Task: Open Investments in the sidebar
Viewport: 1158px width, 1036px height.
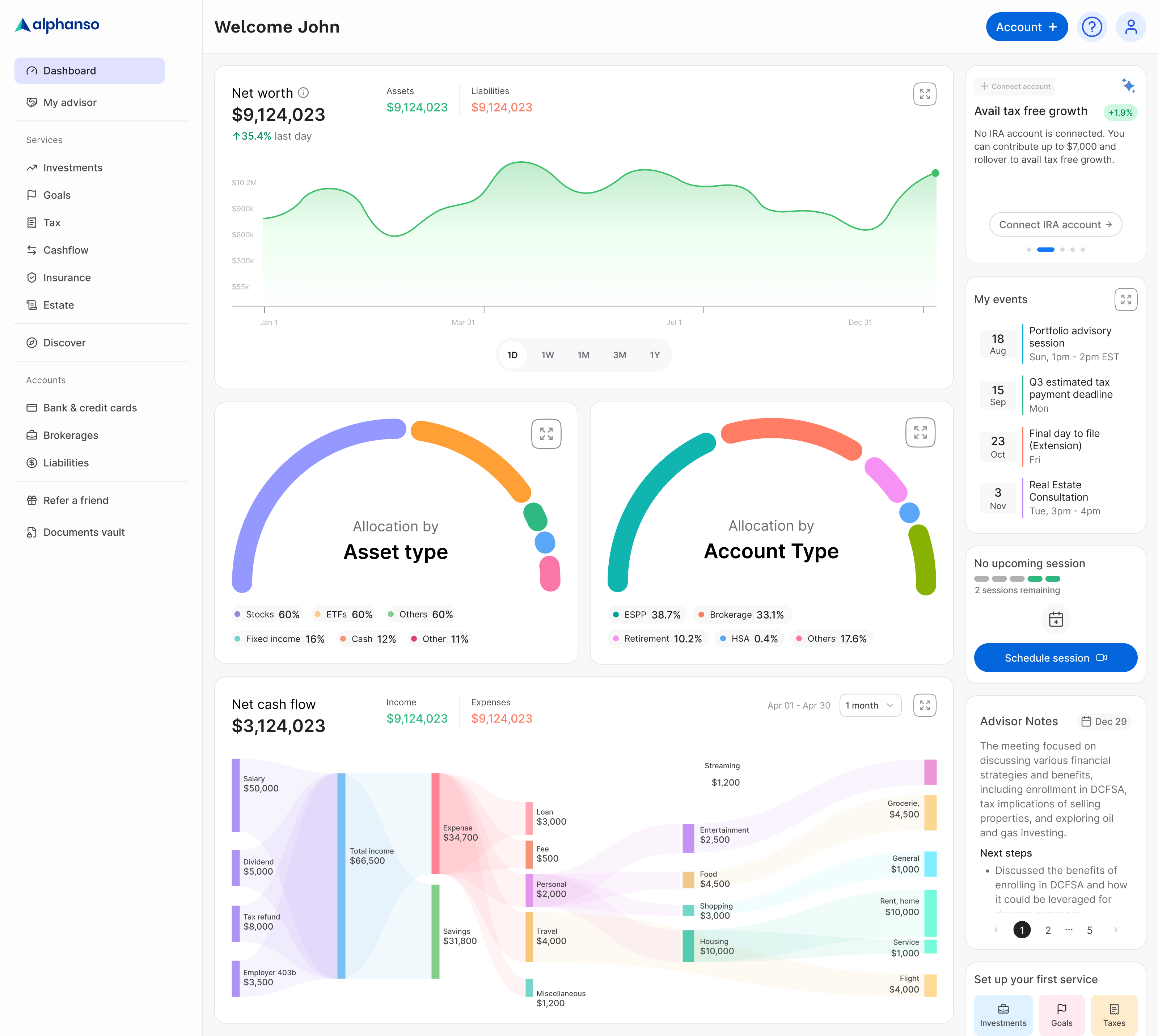Action: tap(73, 168)
